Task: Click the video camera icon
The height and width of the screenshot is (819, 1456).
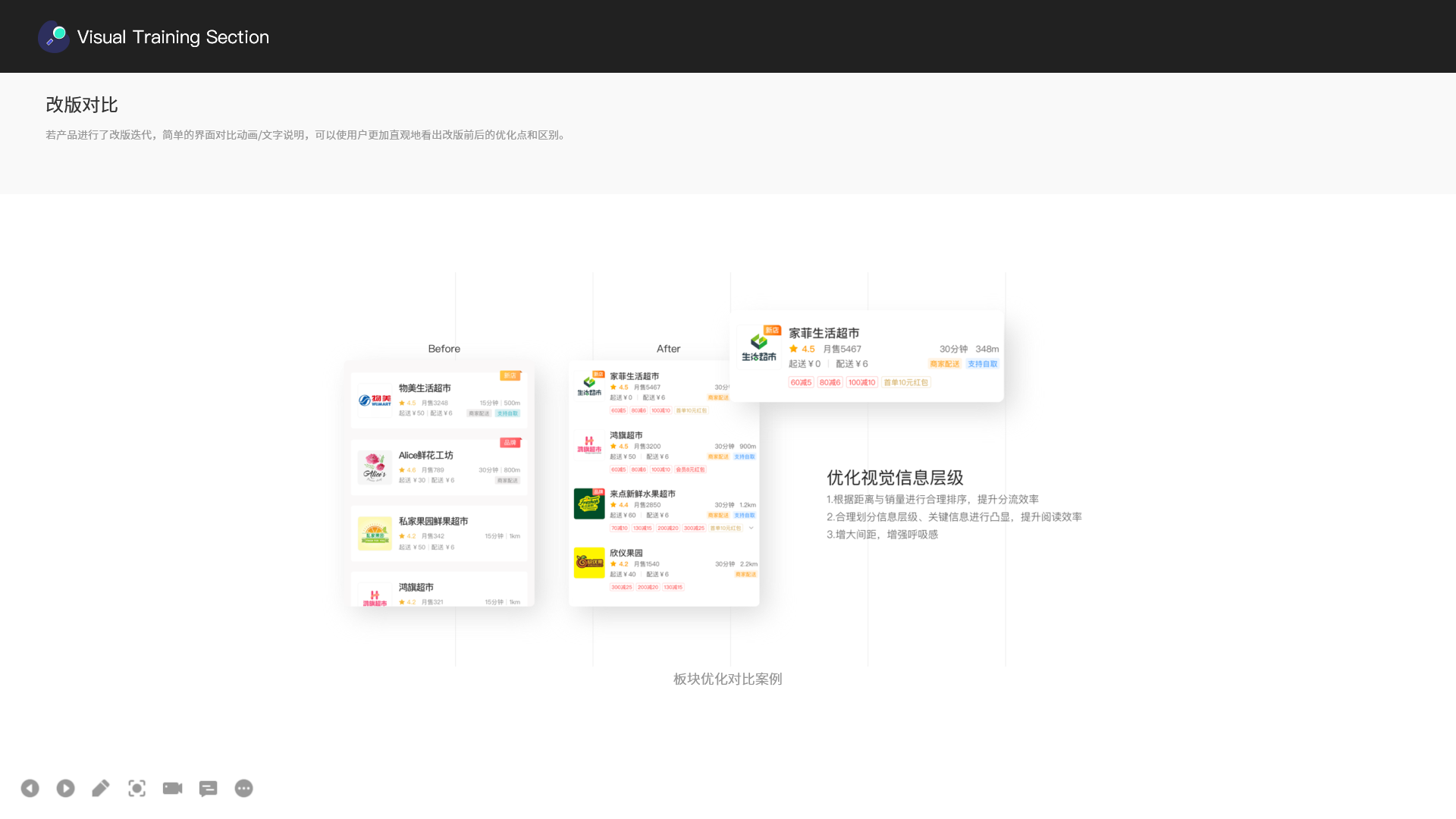Action: (x=173, y=788)
